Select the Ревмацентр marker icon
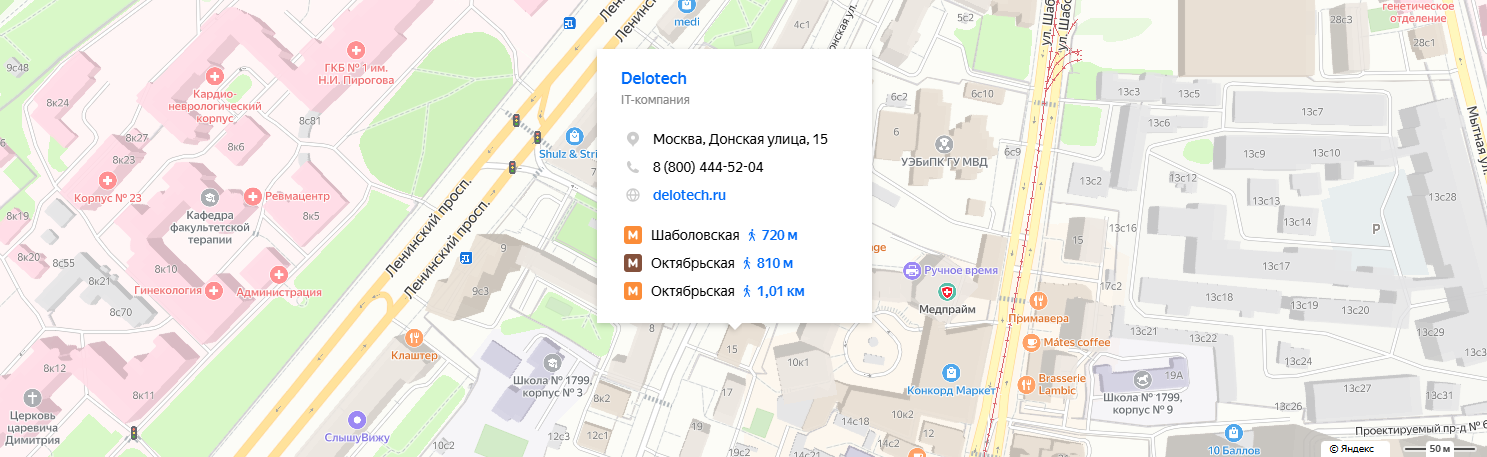This screenshot has height=457, width=1487. [x=253, y=196]
